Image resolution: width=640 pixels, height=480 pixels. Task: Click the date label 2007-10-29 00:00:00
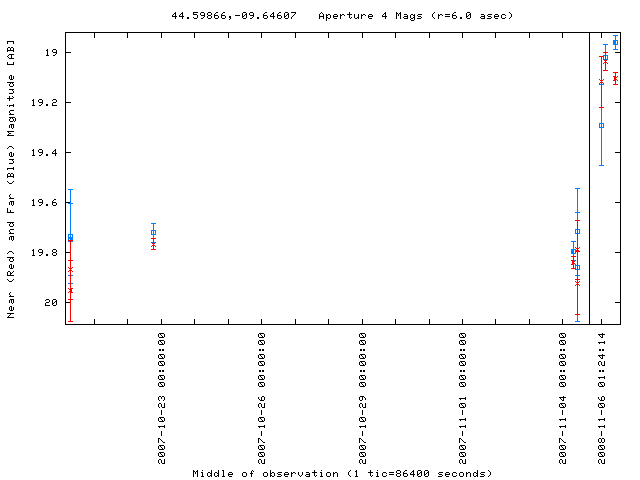362,398
